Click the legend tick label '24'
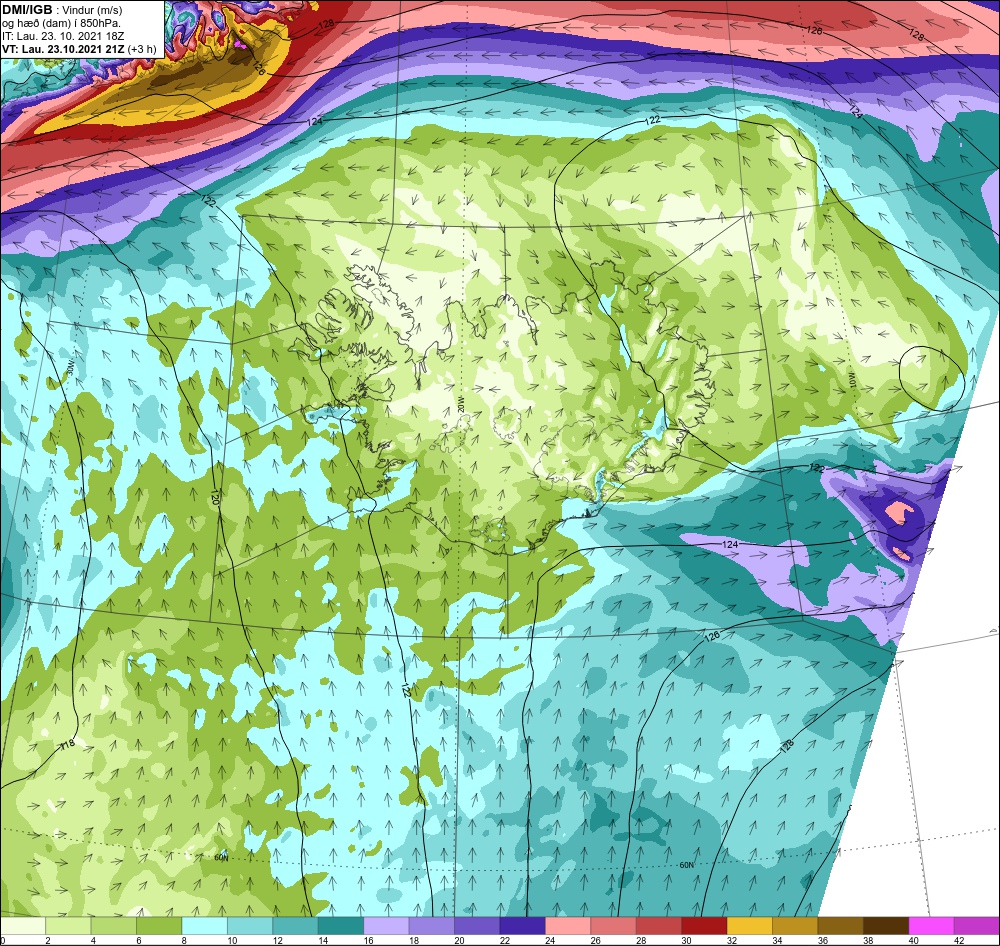Viewport: 1000px width, 946px height. tap(550, 940)
